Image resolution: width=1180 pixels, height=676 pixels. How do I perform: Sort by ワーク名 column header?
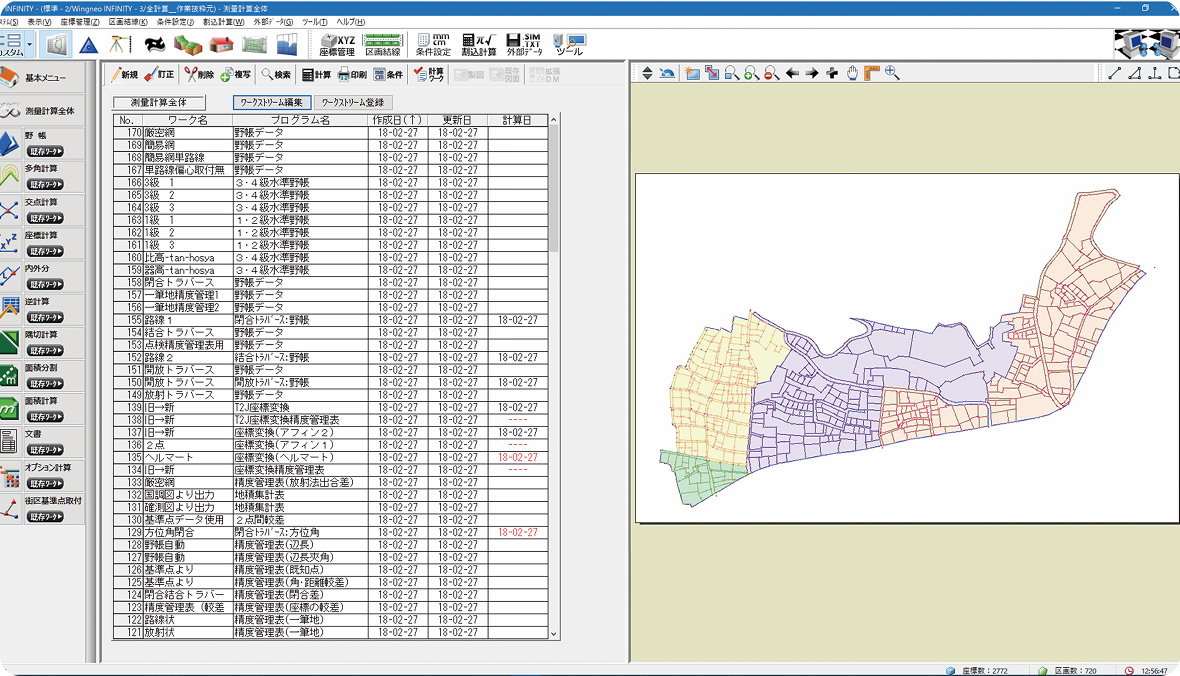[187, 120]
